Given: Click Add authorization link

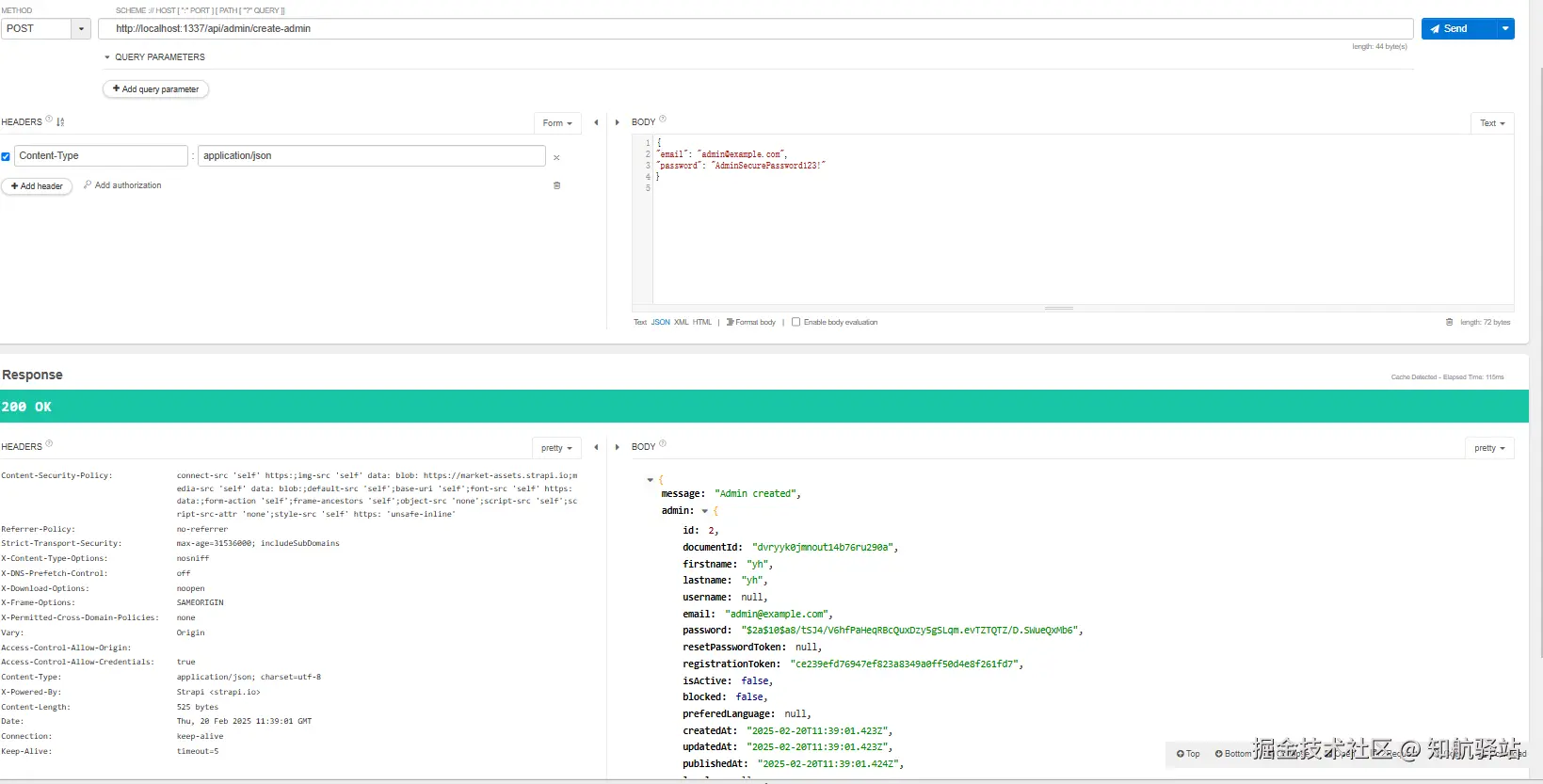Looking at the screenshot, I should tap(122, 185).
